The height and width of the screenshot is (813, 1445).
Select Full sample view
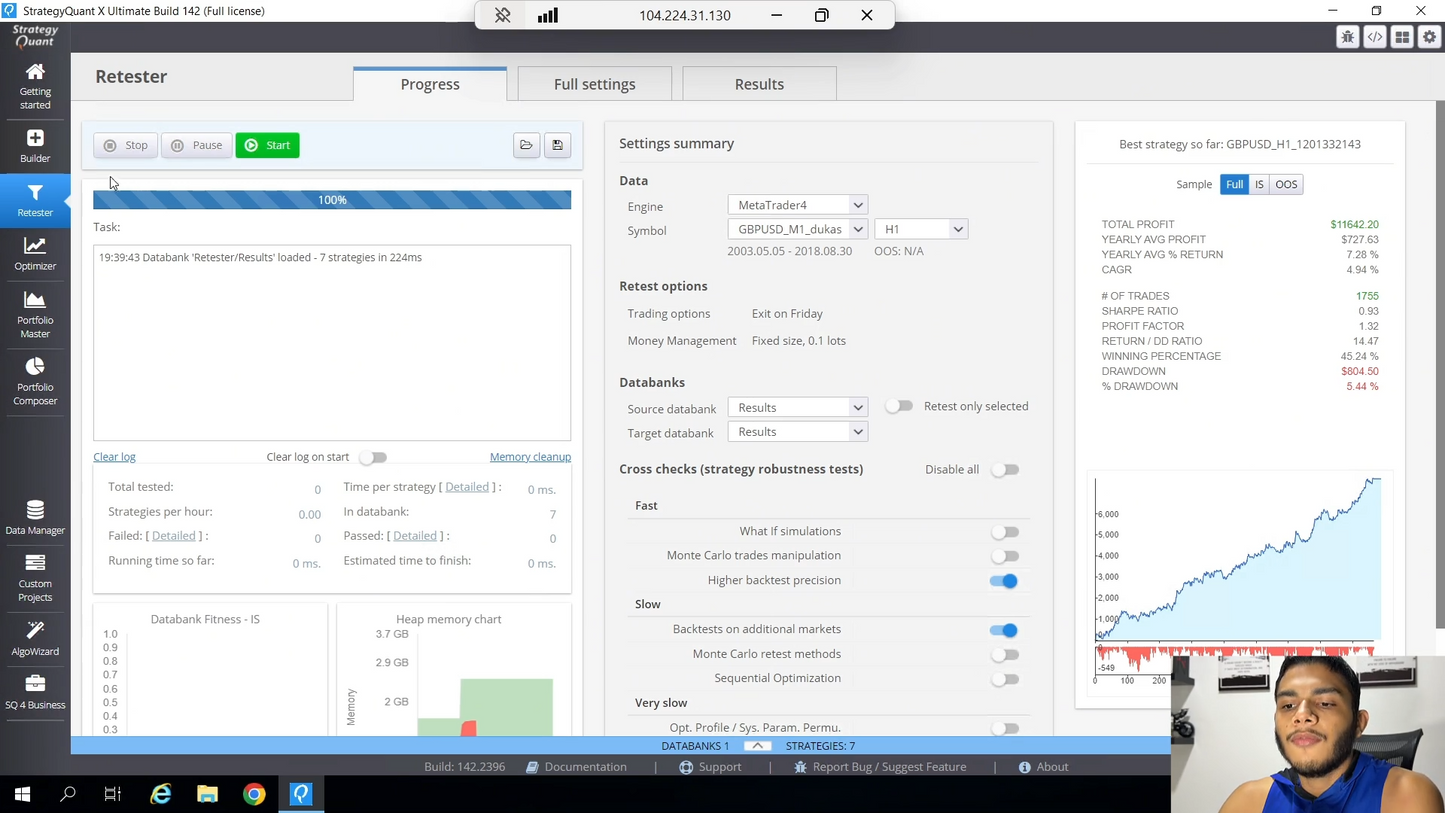point(1234,184)
